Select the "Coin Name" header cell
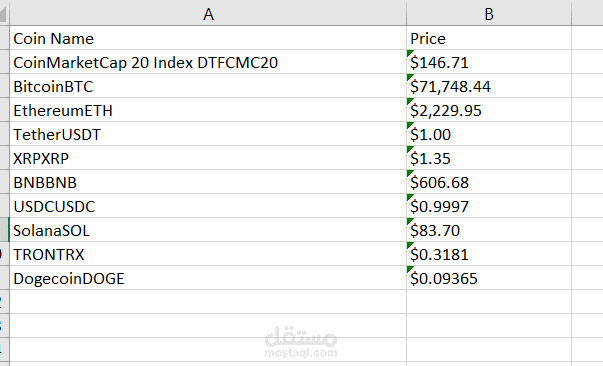 point(208,38)
